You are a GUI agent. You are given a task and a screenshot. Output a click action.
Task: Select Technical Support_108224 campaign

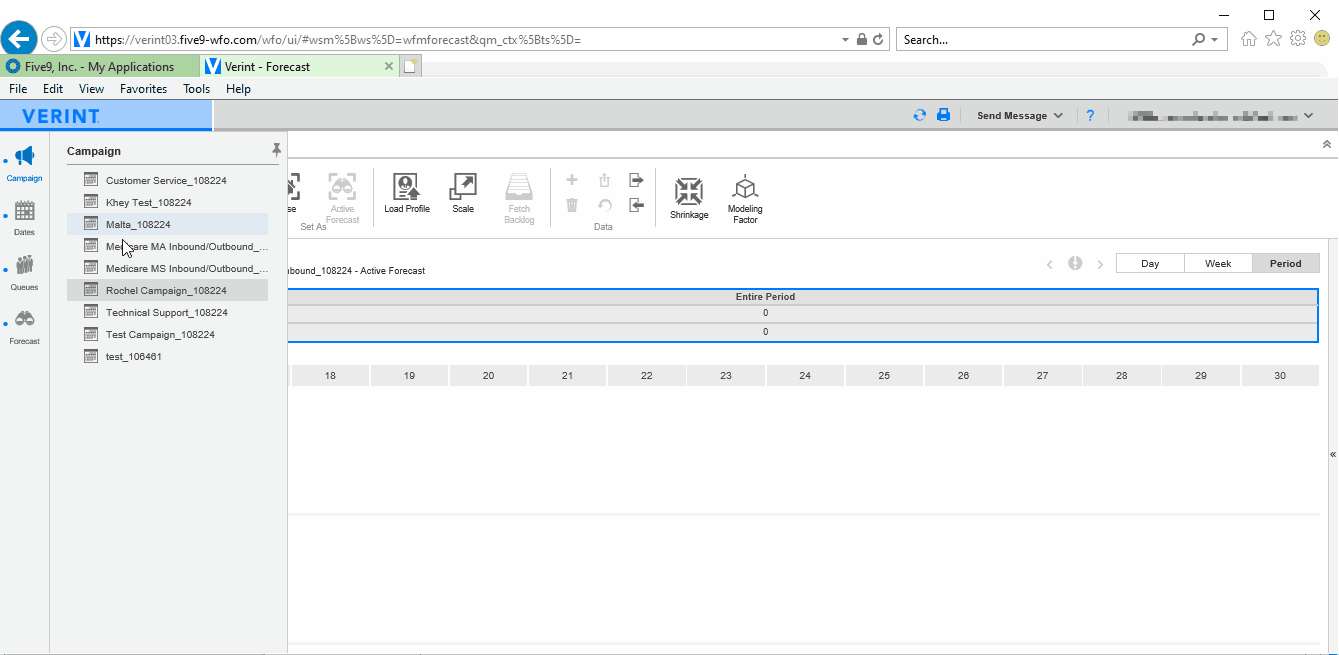coord(167,312)
